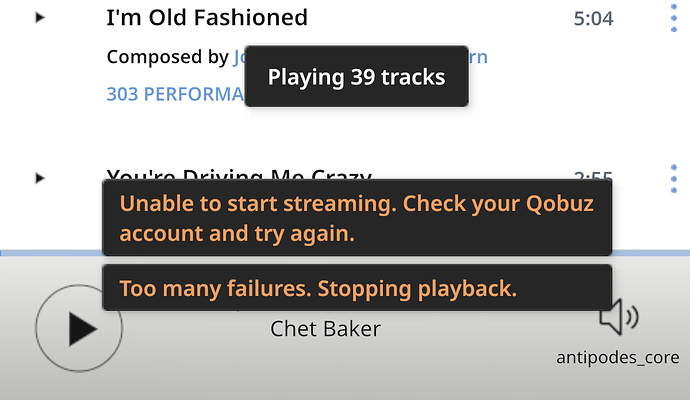The height and width of the screenshot is (400, 690).
Task: Click the I'm Old Fashioned track title
Action: [x=207, y=18]
